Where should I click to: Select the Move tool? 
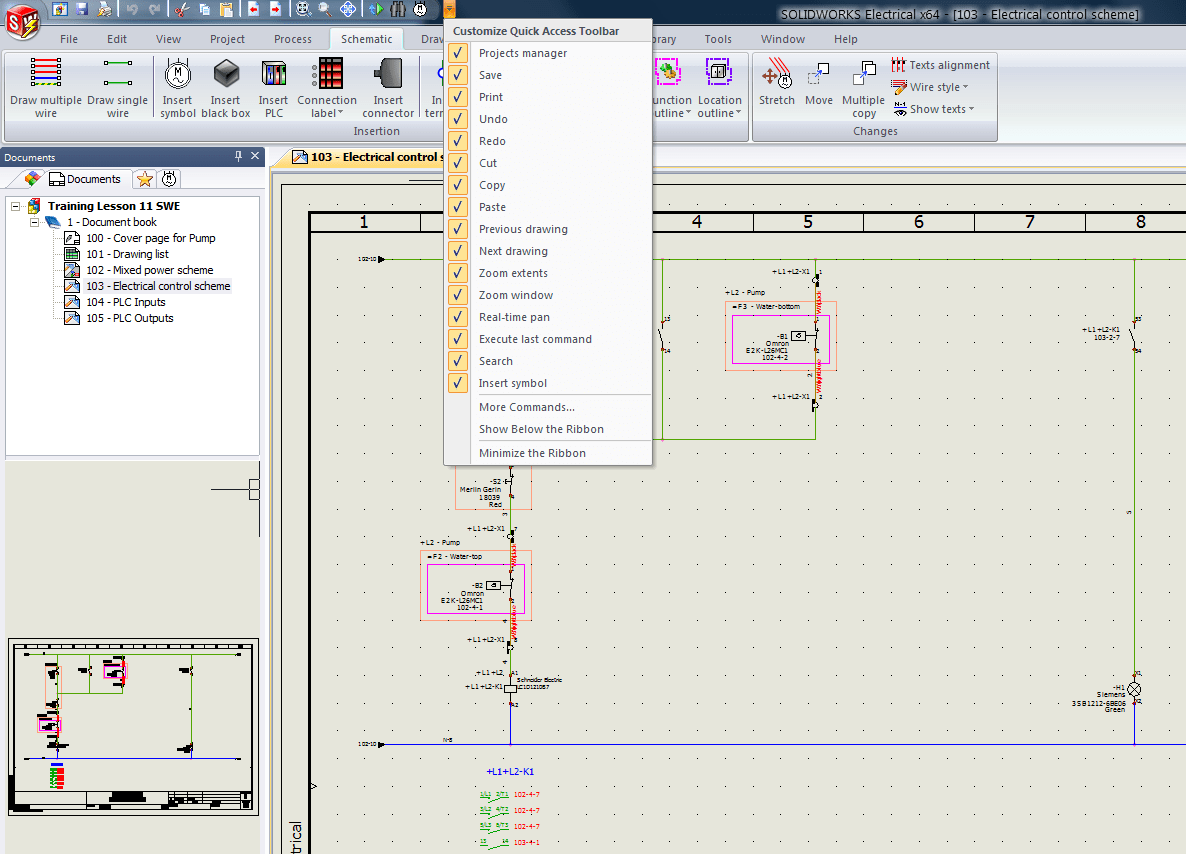[818, 82]
